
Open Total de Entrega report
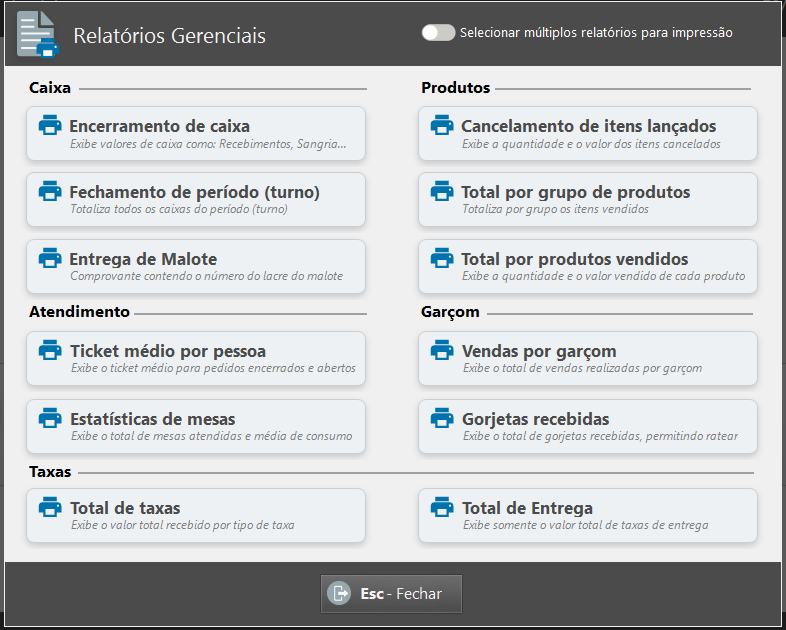coord(588,515)
